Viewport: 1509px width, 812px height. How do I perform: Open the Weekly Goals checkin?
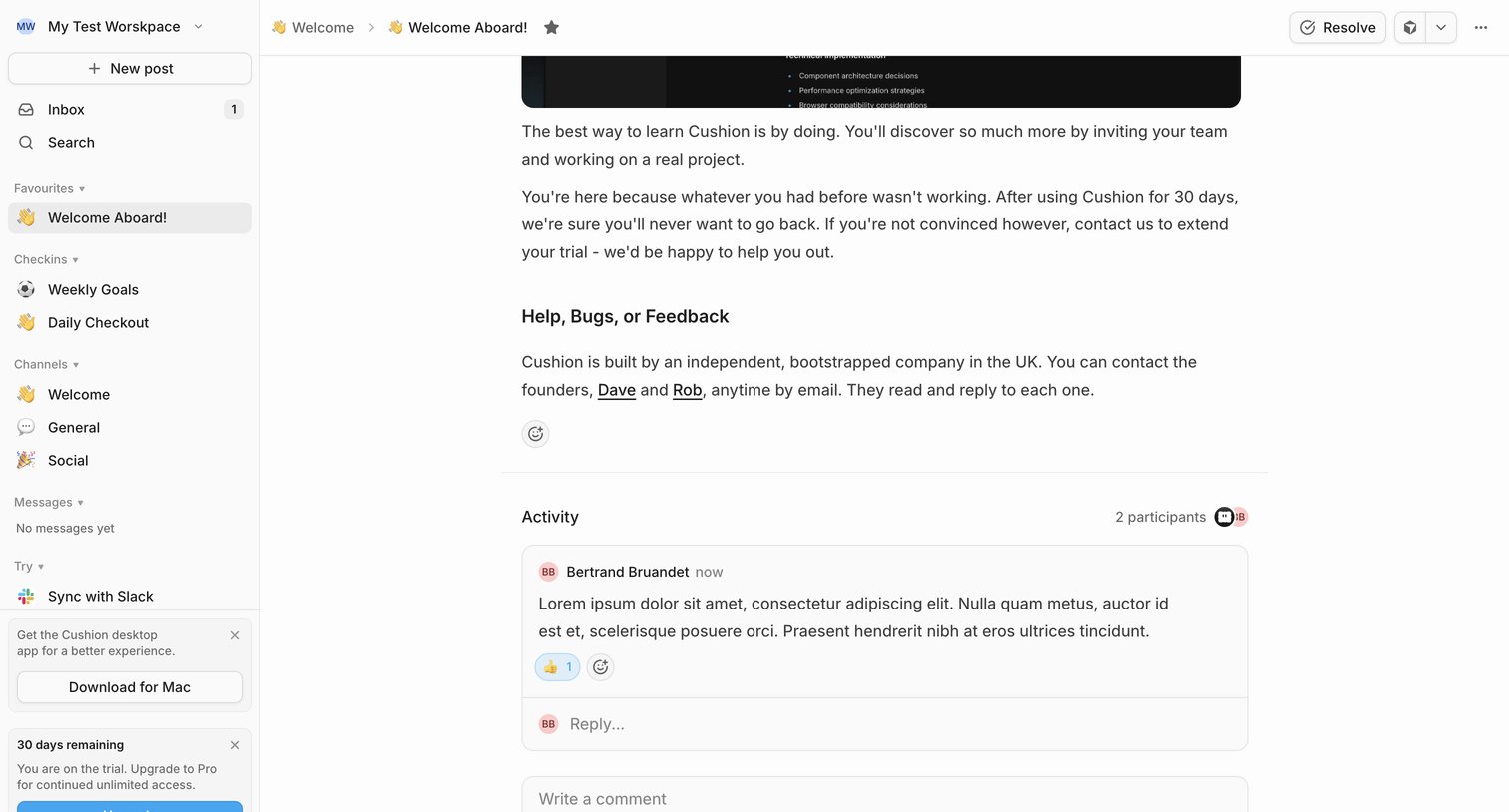130,290
